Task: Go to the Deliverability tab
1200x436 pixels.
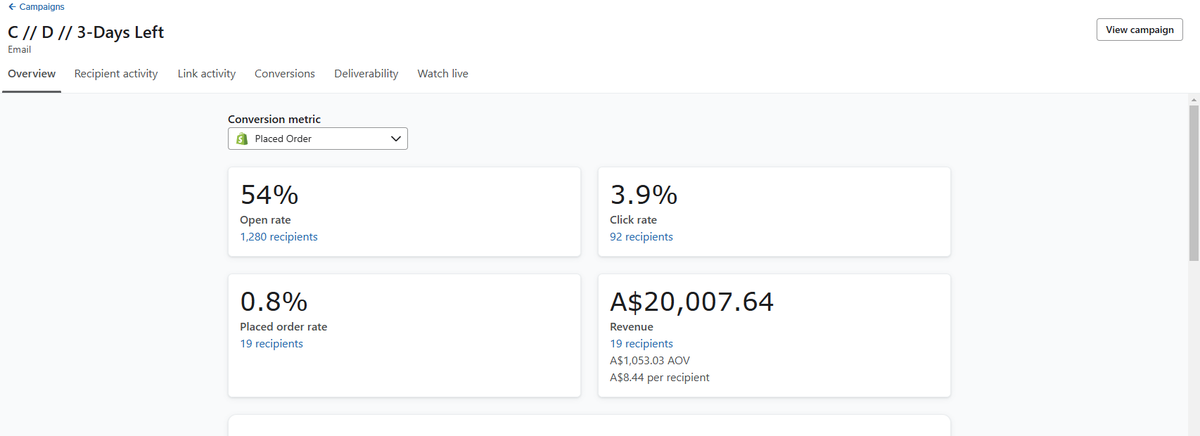Action: pyautogui.click(x=366, y=74)
